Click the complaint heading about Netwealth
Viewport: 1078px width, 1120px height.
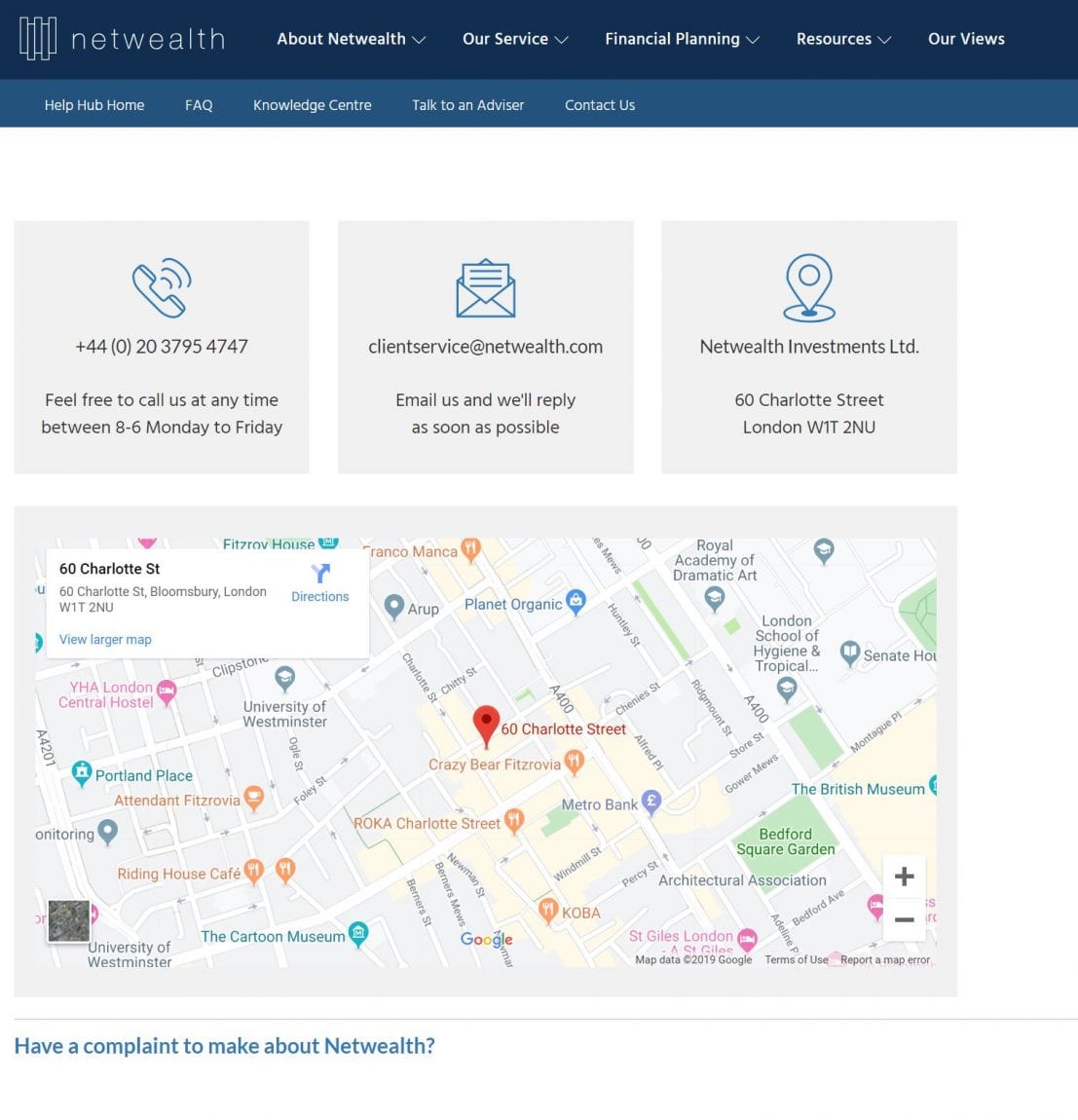point(224,1046)
